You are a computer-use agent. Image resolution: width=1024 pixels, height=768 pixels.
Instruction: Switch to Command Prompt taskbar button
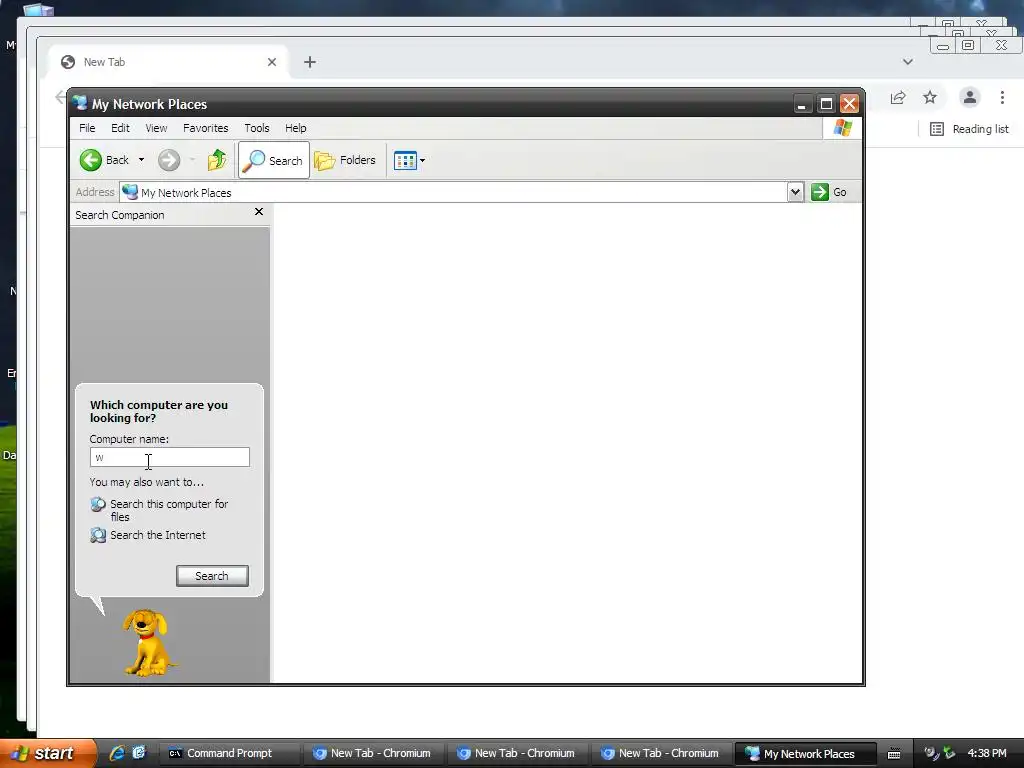(x=229, y=754)
